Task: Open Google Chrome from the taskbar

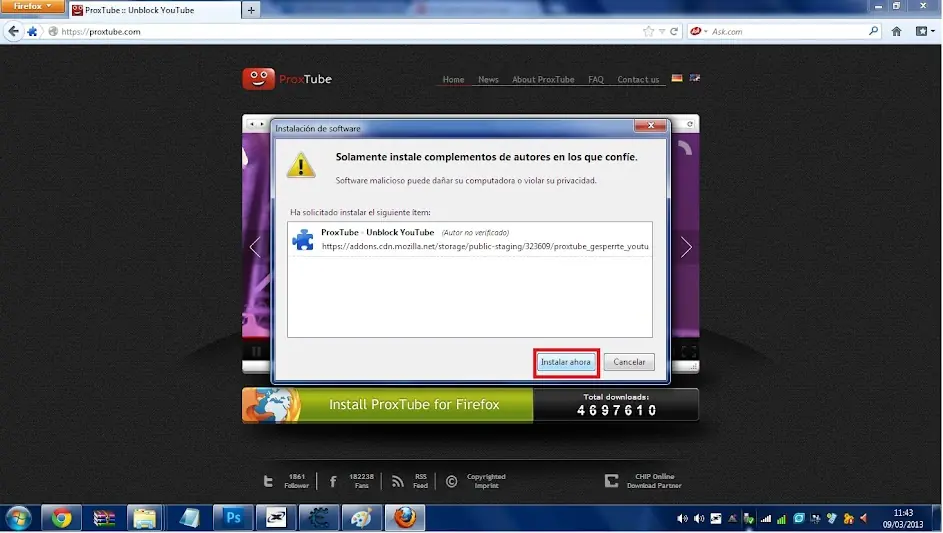Action: (x=61, y=518)
